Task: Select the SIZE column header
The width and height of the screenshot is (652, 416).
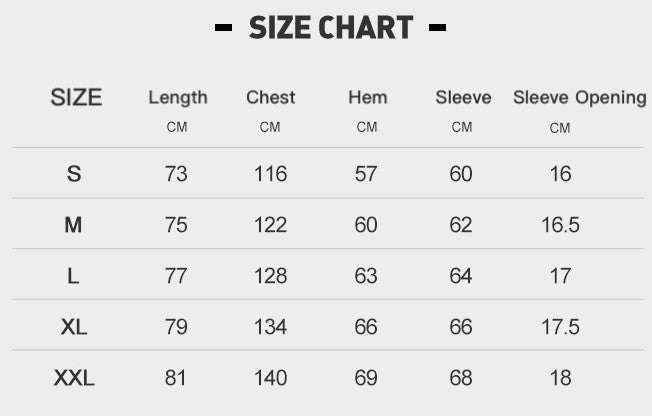Action: click(76, 98)
